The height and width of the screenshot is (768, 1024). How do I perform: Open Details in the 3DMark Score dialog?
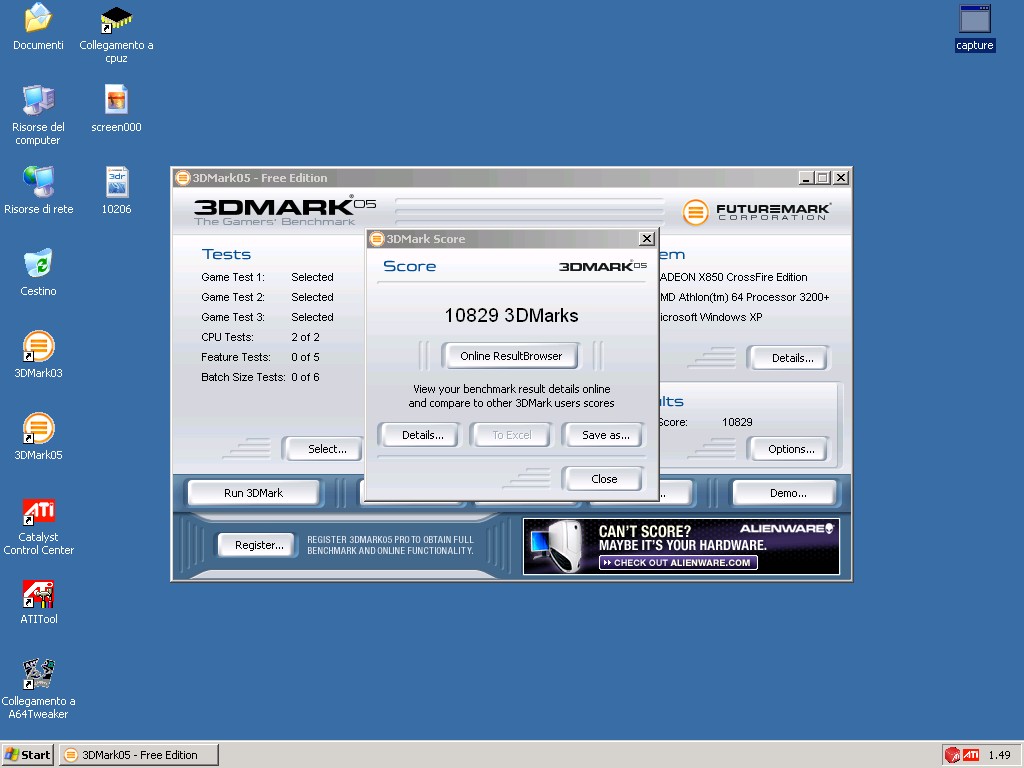(x=422, y=435)
